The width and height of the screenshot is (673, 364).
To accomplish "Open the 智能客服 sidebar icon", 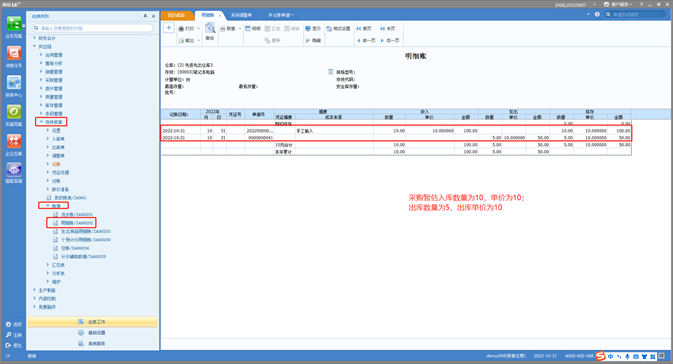I will [x=14, y=173].
